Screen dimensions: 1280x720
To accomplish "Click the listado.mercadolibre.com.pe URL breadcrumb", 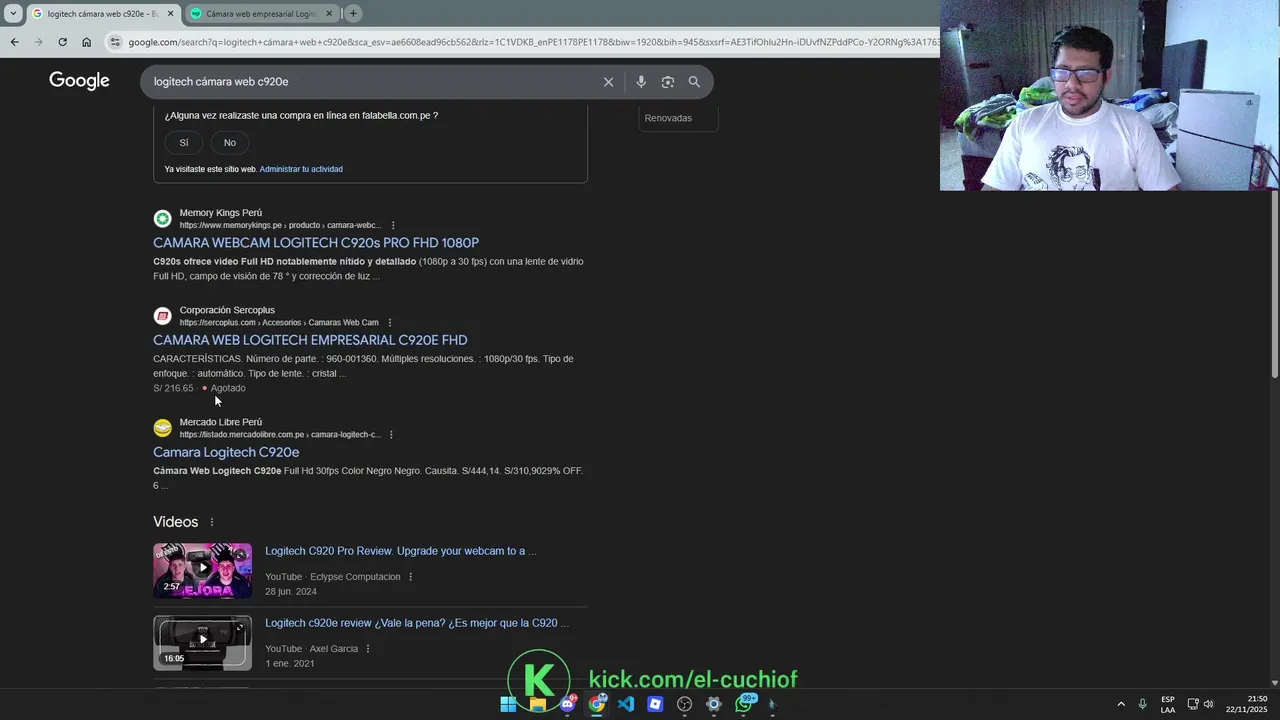I will (x=280, y=435).
